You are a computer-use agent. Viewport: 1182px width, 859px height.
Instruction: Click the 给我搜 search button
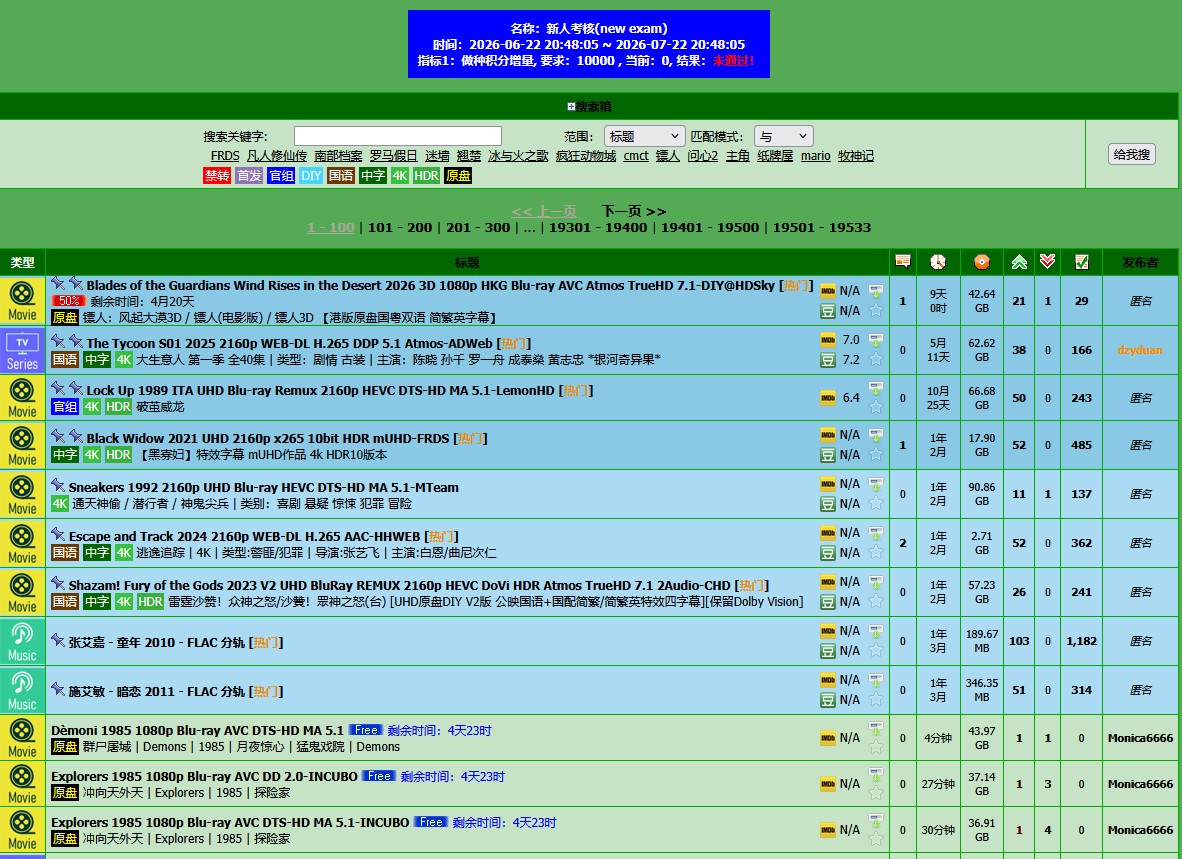pyautogui.click(x=1131, y=154)
